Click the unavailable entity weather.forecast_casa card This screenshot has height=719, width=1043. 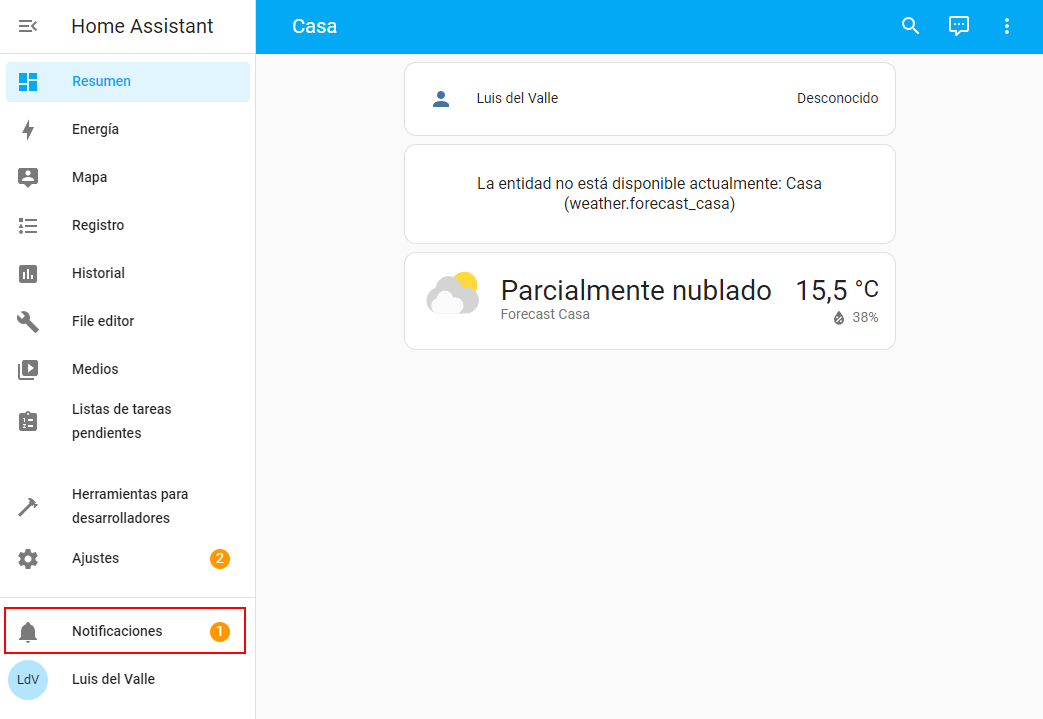coord(650,194)
